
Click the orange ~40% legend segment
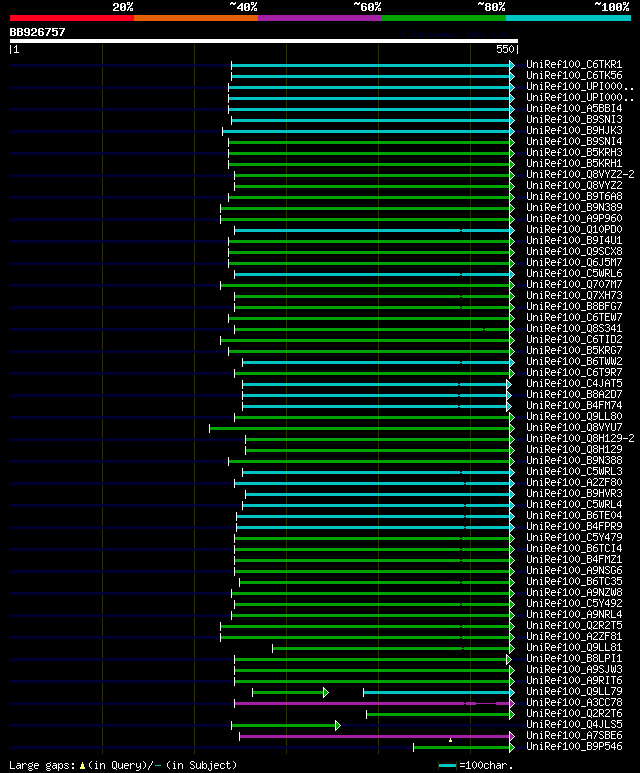[196, 18]
